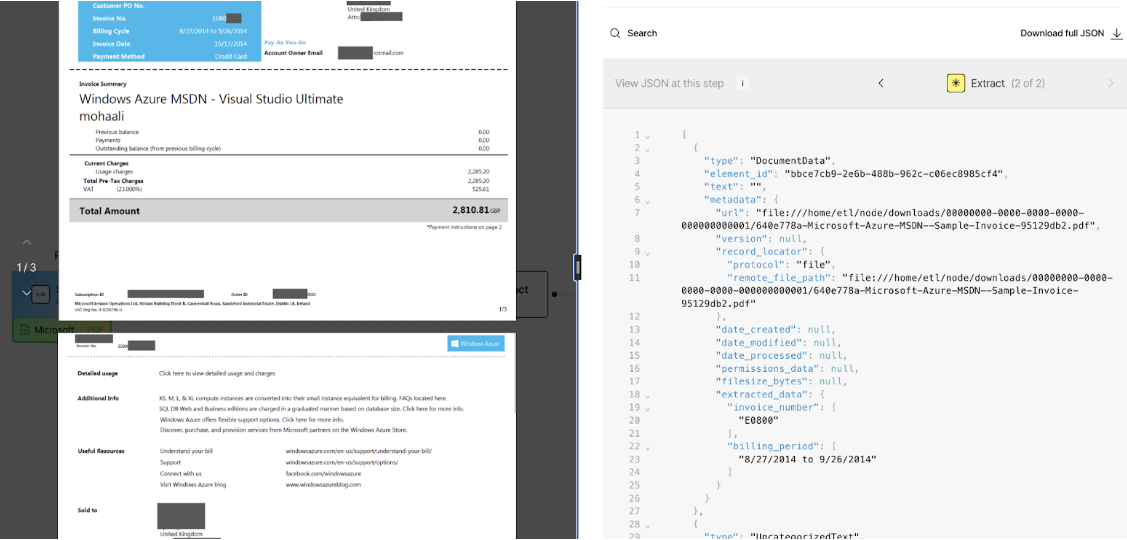Click the yellow Extract step icon
This screenshot has width=1127, height=540.
pyautogui.click(x=955, y=83)
